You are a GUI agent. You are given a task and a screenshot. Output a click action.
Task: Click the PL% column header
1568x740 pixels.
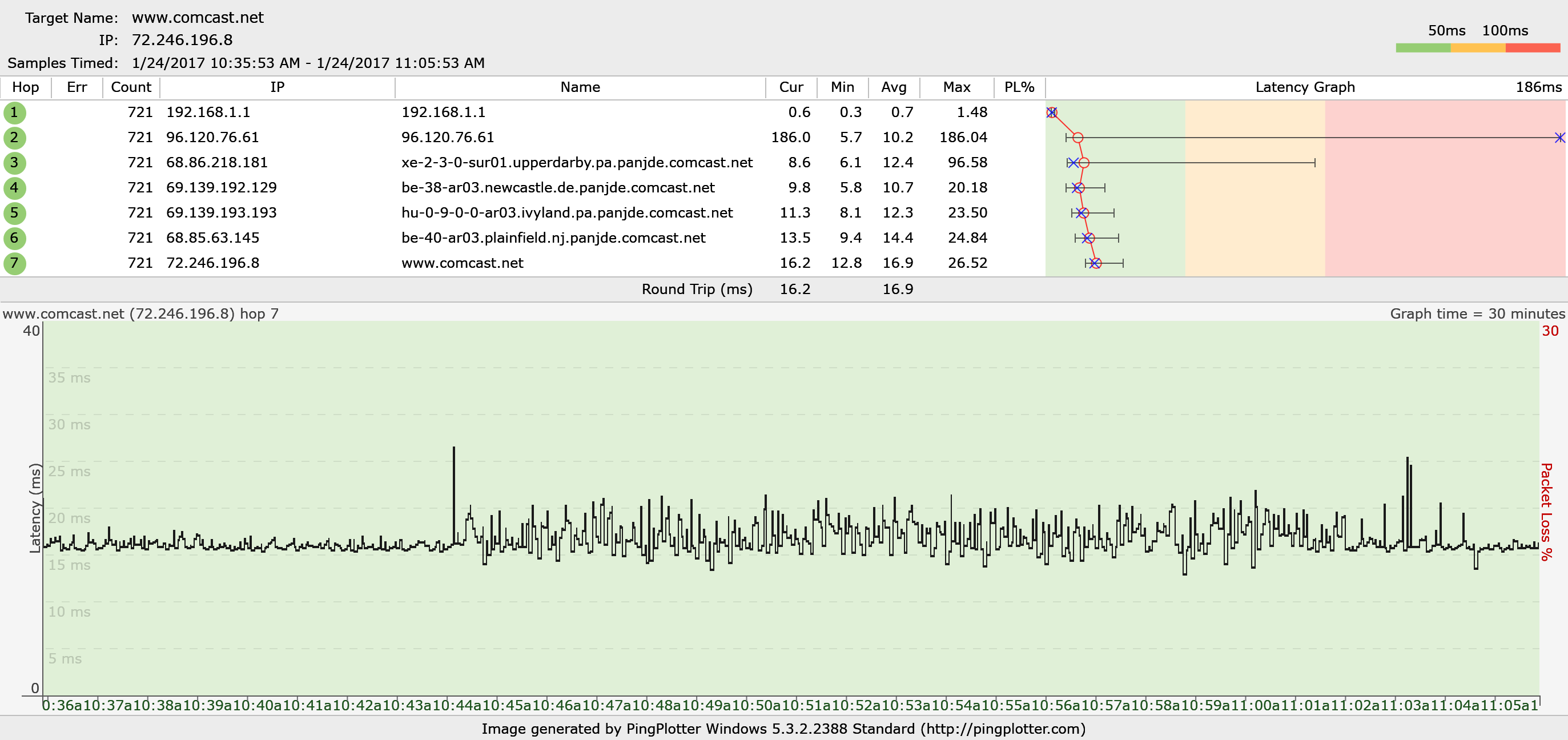[1019, 87]
